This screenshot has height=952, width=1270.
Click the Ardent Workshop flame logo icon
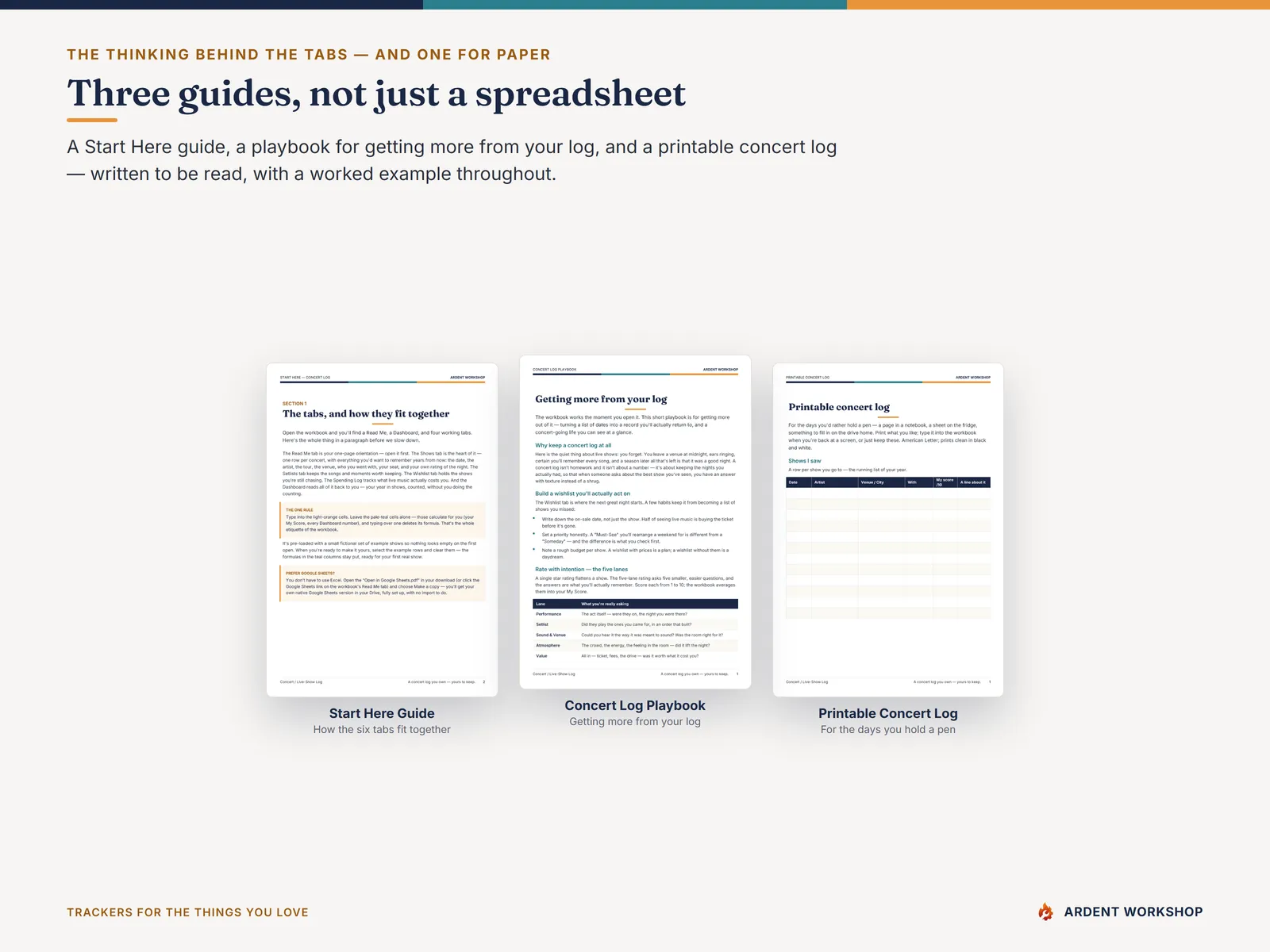[1046, 912]
